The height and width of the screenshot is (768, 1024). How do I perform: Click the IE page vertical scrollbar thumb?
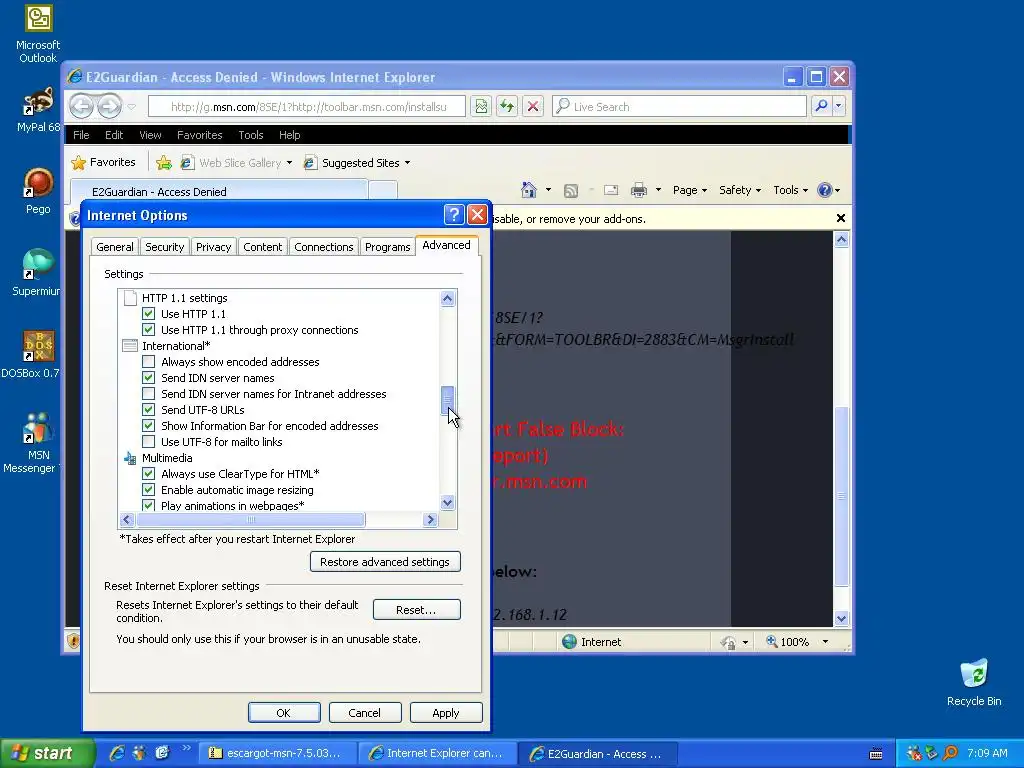point(842,496)
